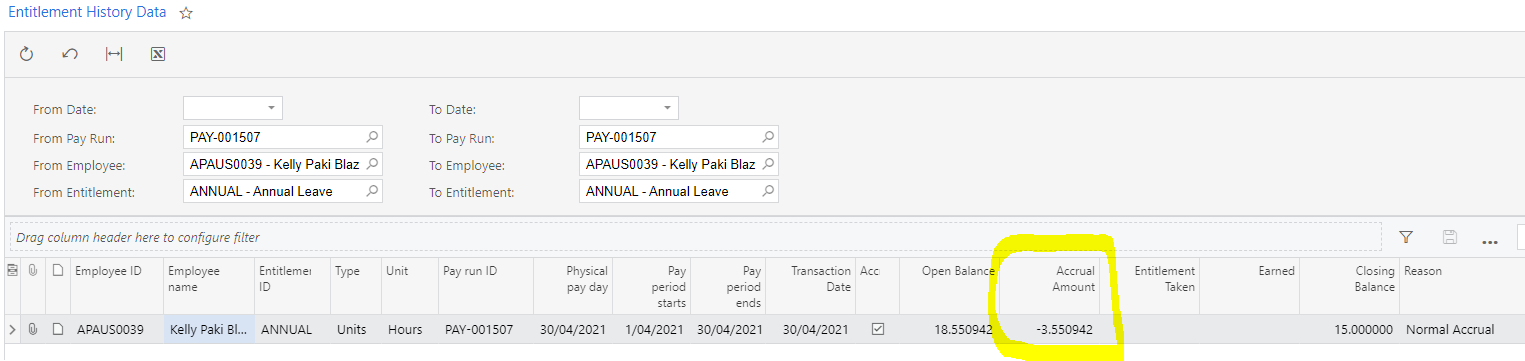The height and width of the screenshot is (361, 1525).
Task: Click the attachments paperclip column header icon
Action: pos(33,271)
